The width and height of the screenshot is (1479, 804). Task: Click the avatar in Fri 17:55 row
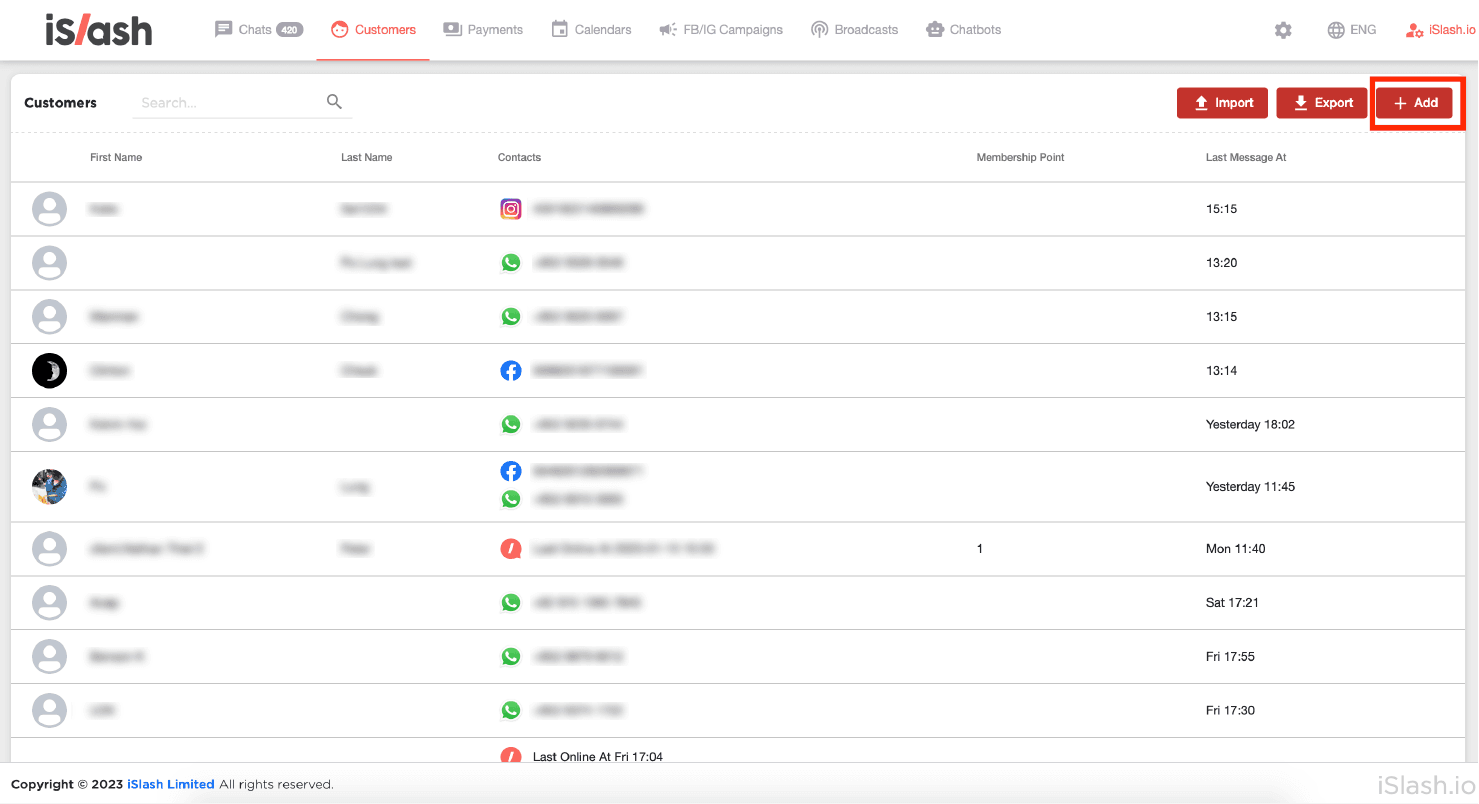(50, 657)
